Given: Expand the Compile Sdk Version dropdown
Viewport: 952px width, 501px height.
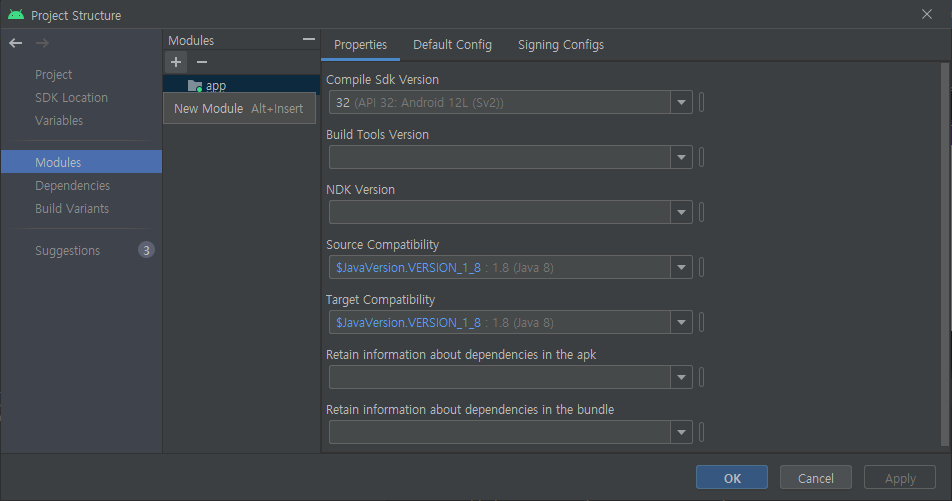Looking at the screenshot, I should [681, 103].
